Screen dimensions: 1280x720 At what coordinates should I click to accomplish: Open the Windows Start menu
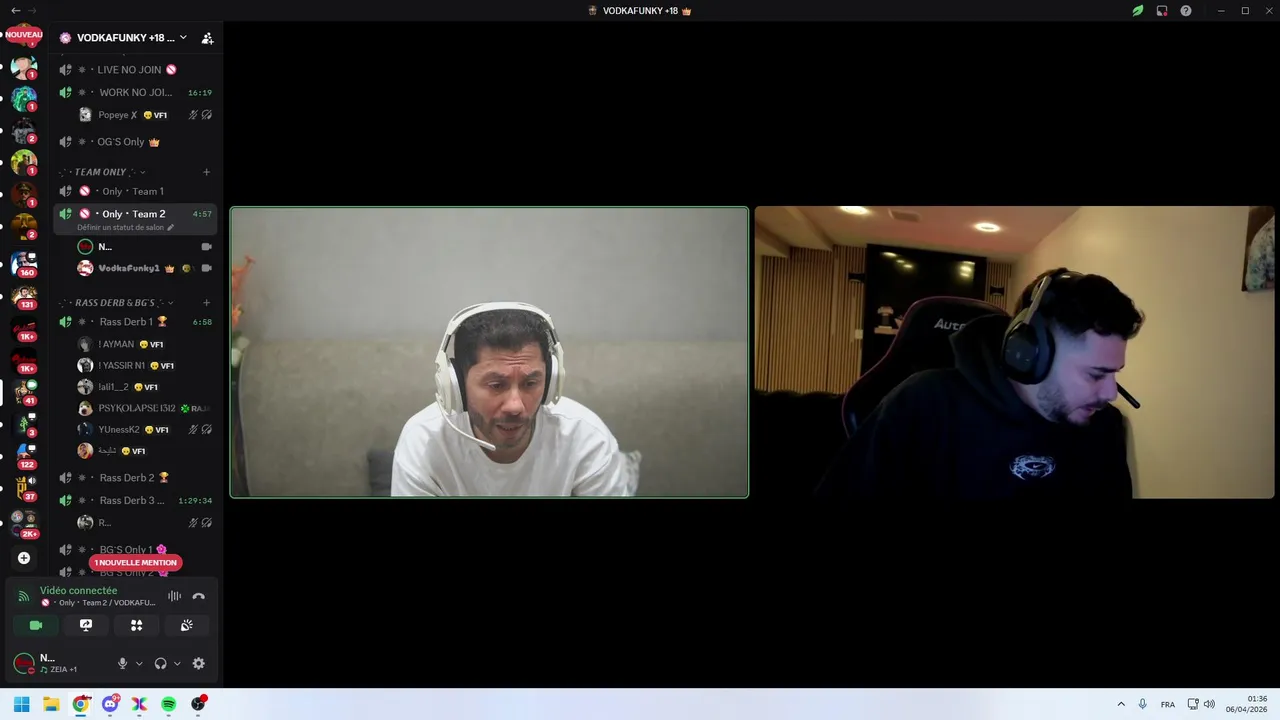pyautogui.click(x=21, y=704)
